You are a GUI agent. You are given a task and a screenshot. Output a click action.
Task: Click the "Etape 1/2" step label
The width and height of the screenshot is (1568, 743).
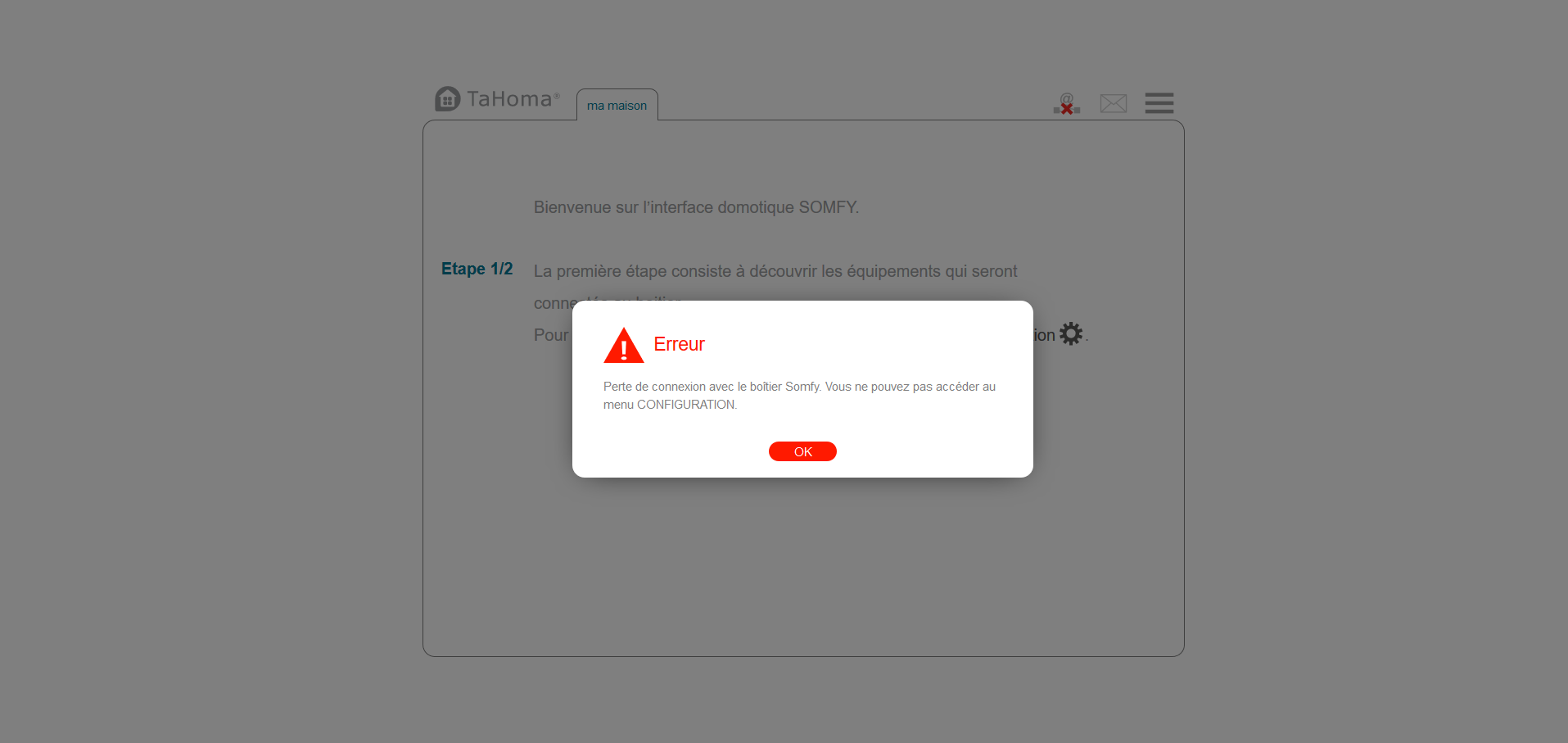coord(477,269)
